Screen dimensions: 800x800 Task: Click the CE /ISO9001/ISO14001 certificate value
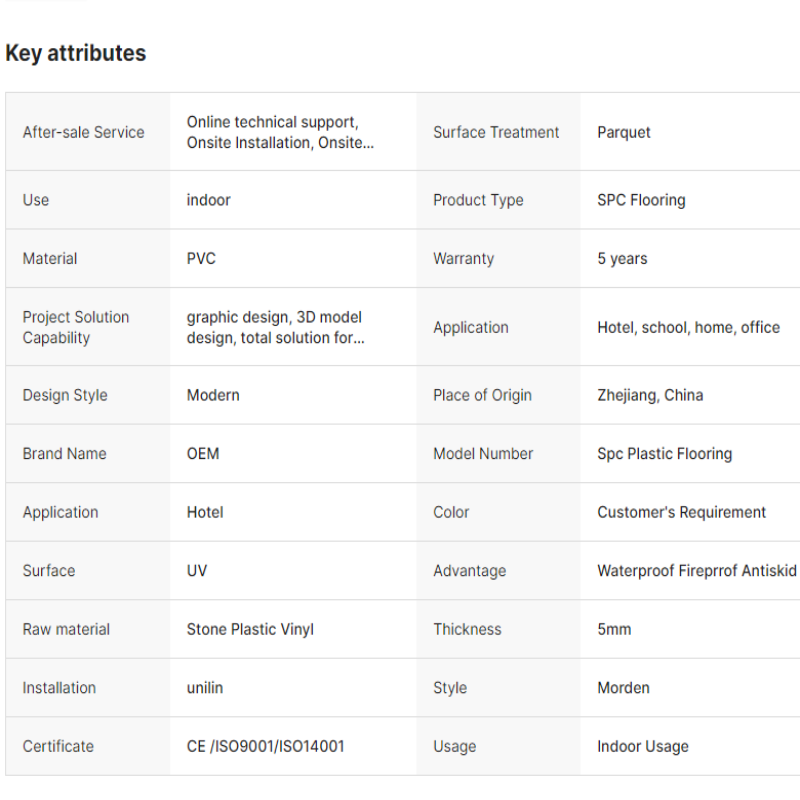coord(265,746)
